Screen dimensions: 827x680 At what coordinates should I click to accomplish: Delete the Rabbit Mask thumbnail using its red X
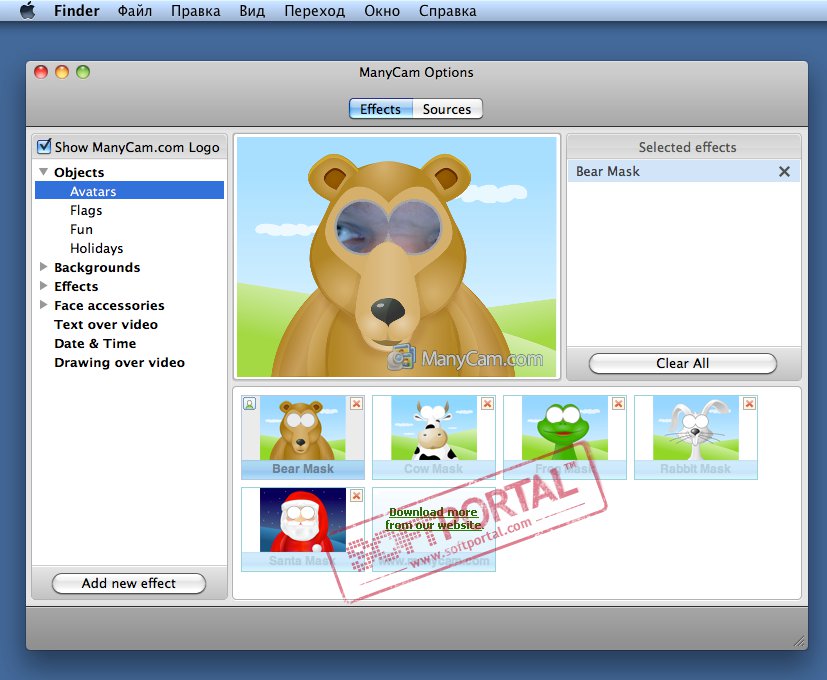click(749, 404)
